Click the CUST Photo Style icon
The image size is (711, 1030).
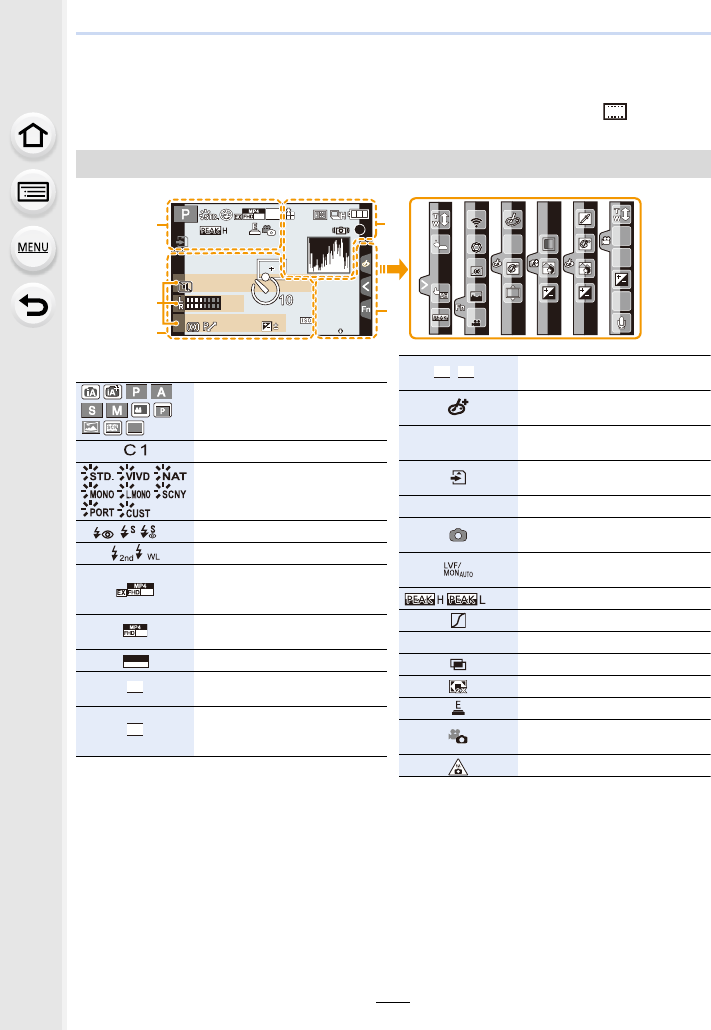point(134,510)
